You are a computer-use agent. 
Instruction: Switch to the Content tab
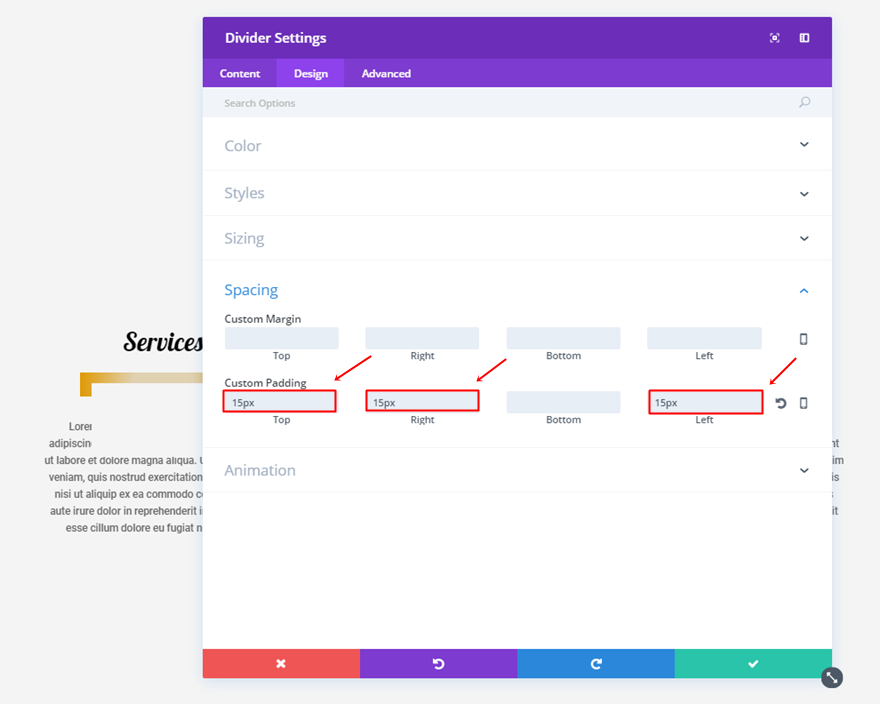click(240, 74)
